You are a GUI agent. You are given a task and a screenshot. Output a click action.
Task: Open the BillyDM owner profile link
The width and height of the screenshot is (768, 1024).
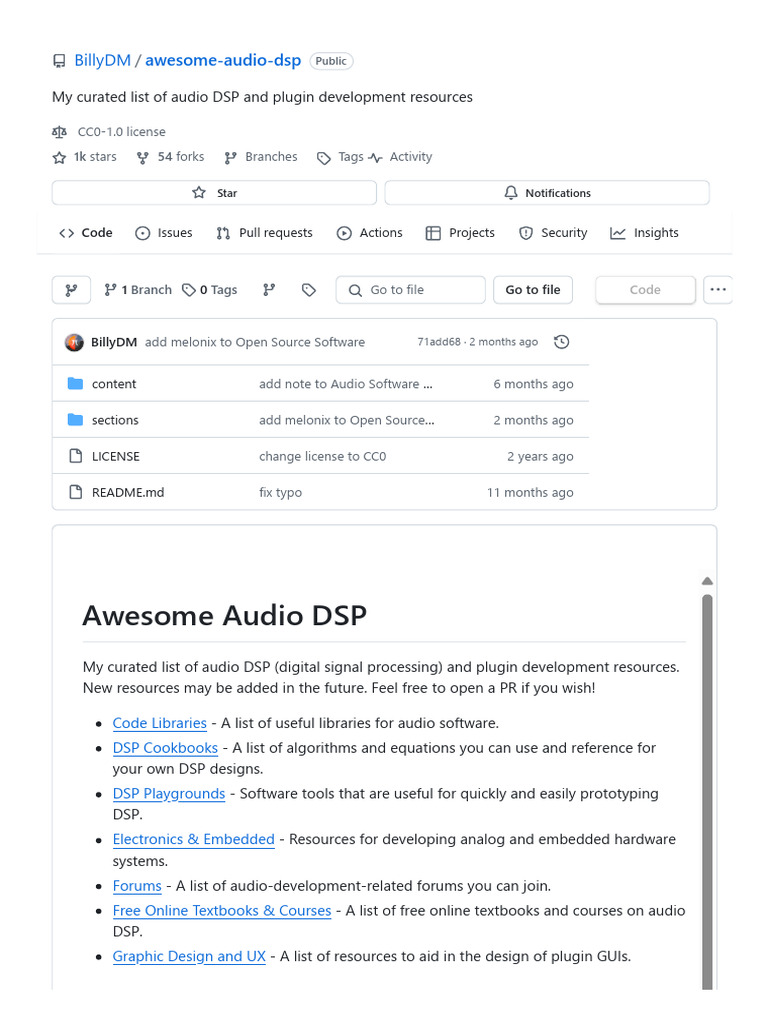103,61
